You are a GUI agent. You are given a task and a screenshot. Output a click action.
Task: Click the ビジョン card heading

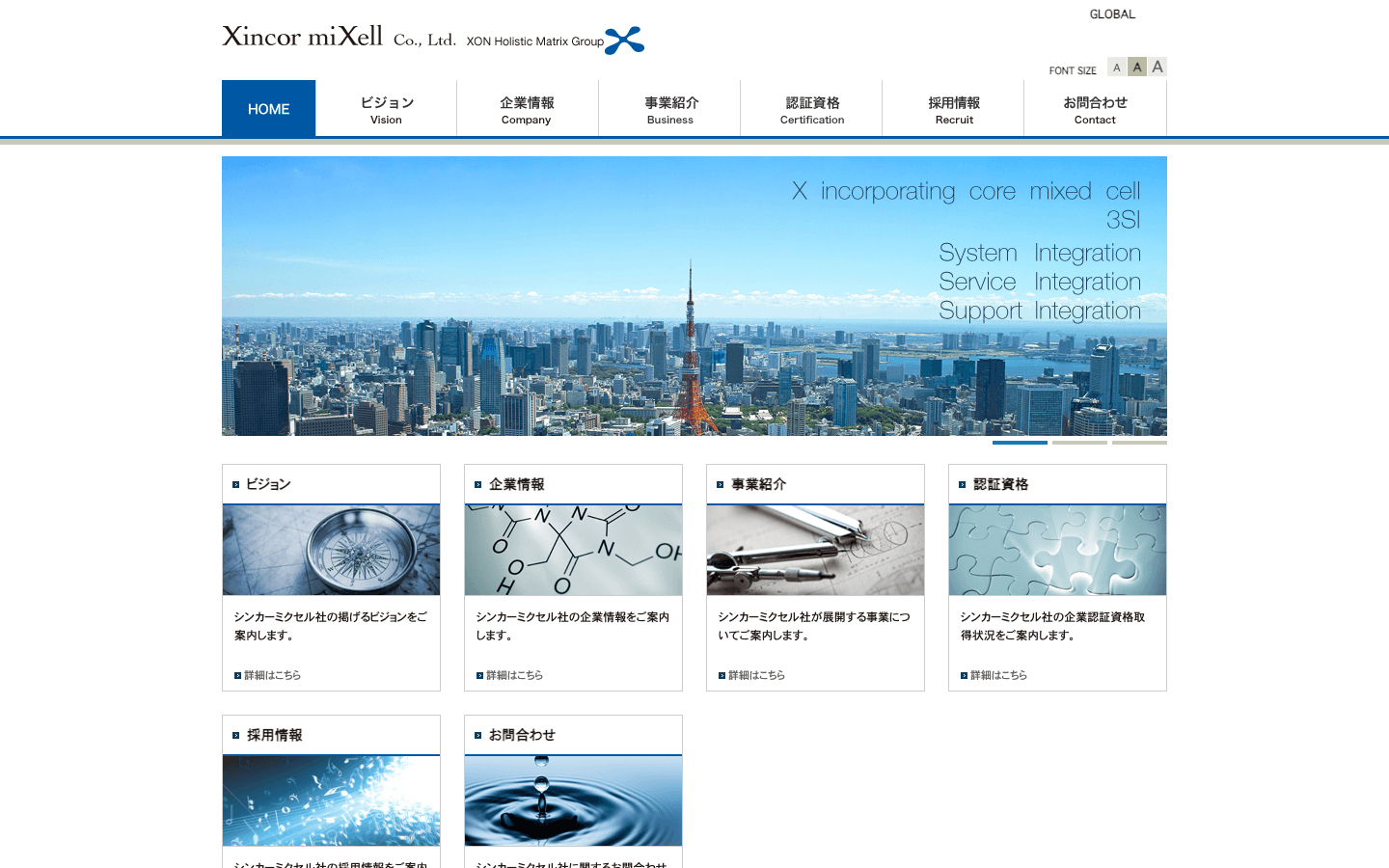click(x=268, y=484)
